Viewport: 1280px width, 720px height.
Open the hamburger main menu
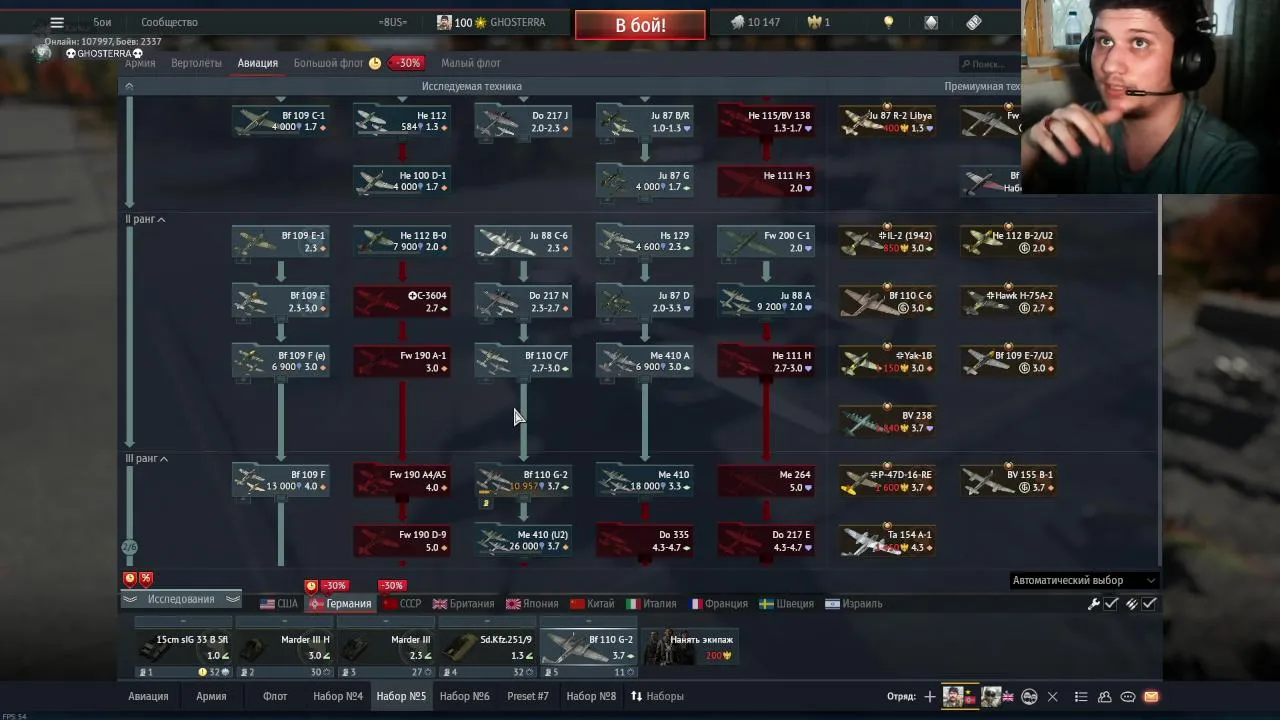pyautogui.click(x=57, y=22)
